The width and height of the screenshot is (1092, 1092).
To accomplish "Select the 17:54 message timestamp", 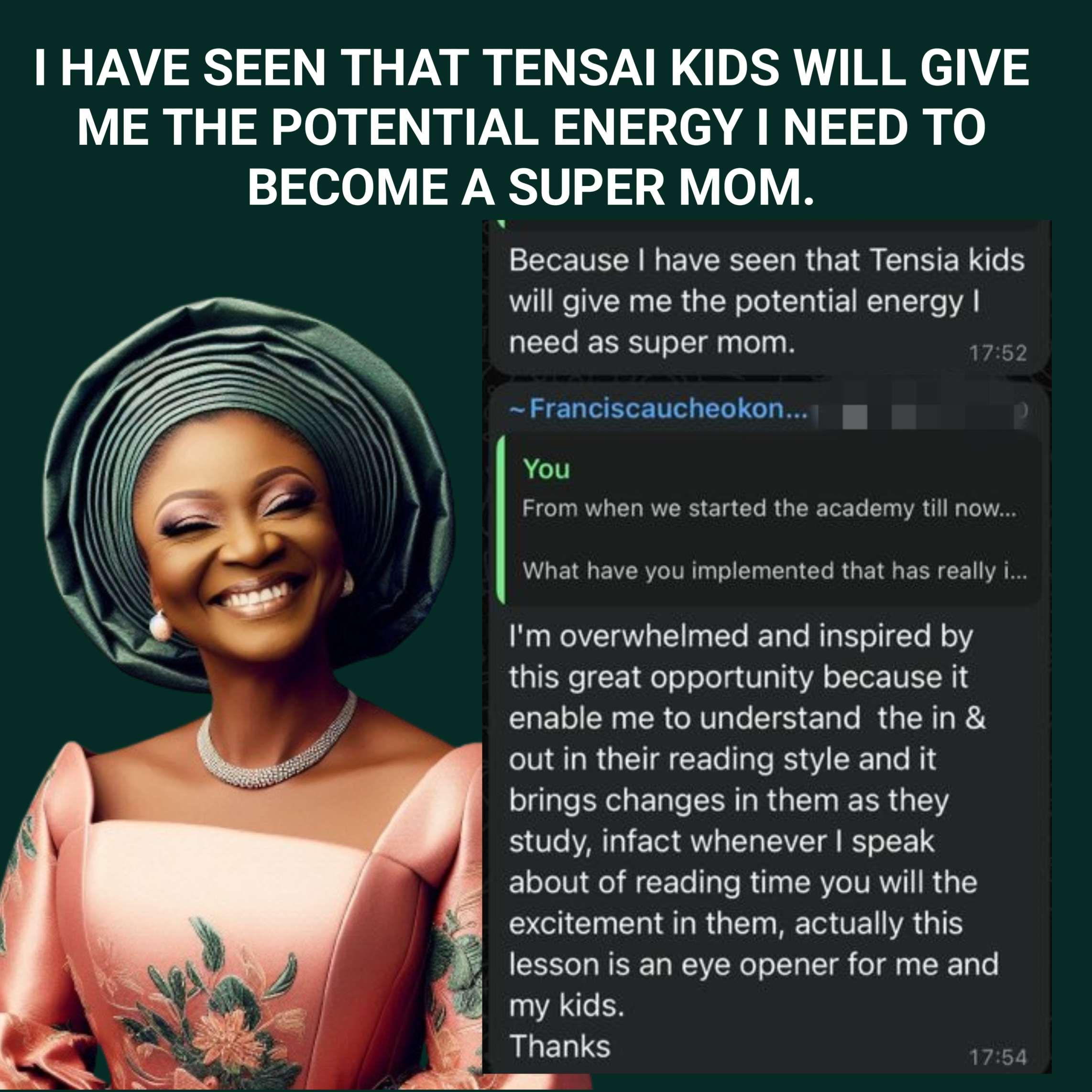I will (998, 1057).
